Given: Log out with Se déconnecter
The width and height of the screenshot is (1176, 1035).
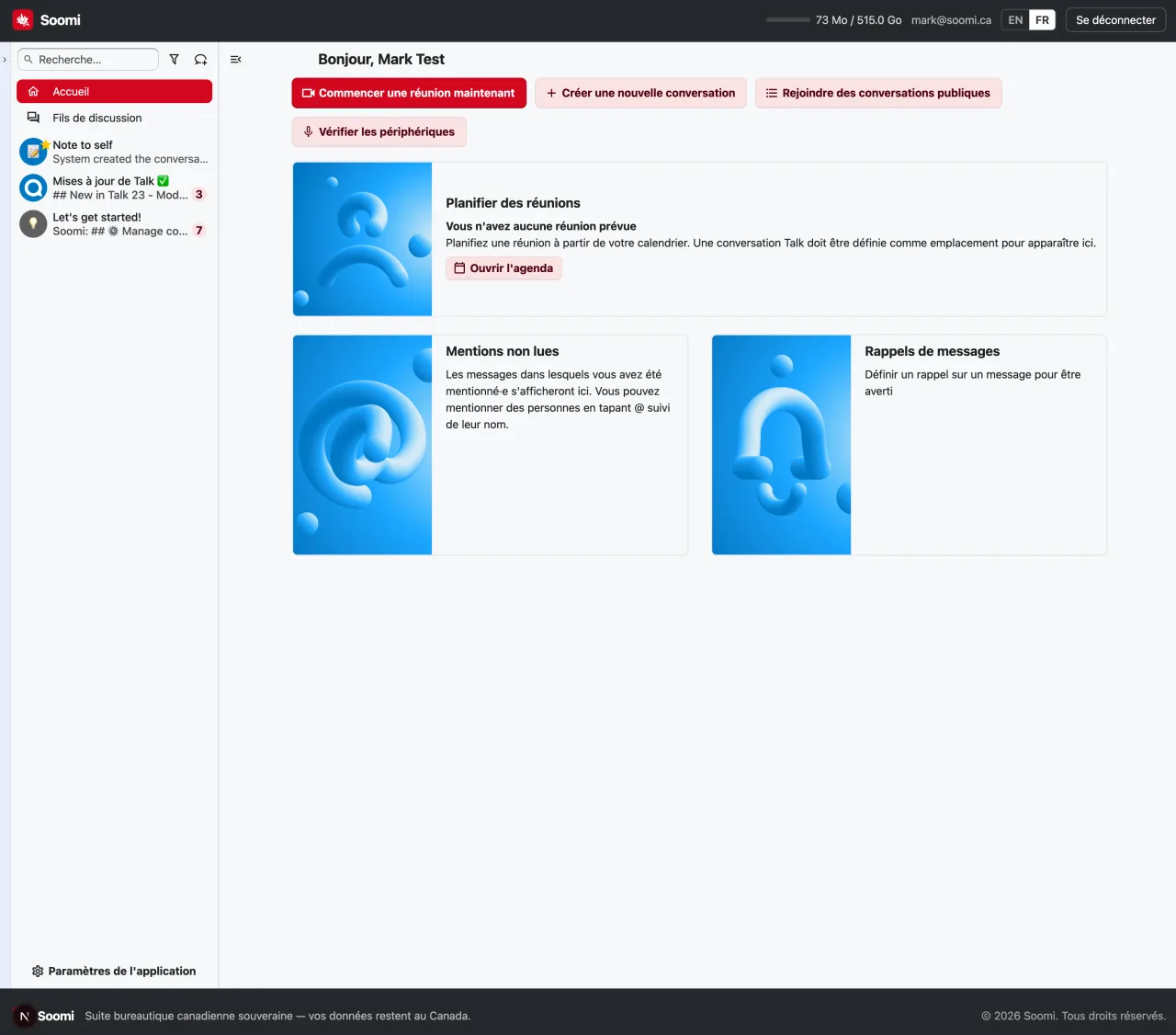Looking at the screenshot, I should click(1115, 20).
